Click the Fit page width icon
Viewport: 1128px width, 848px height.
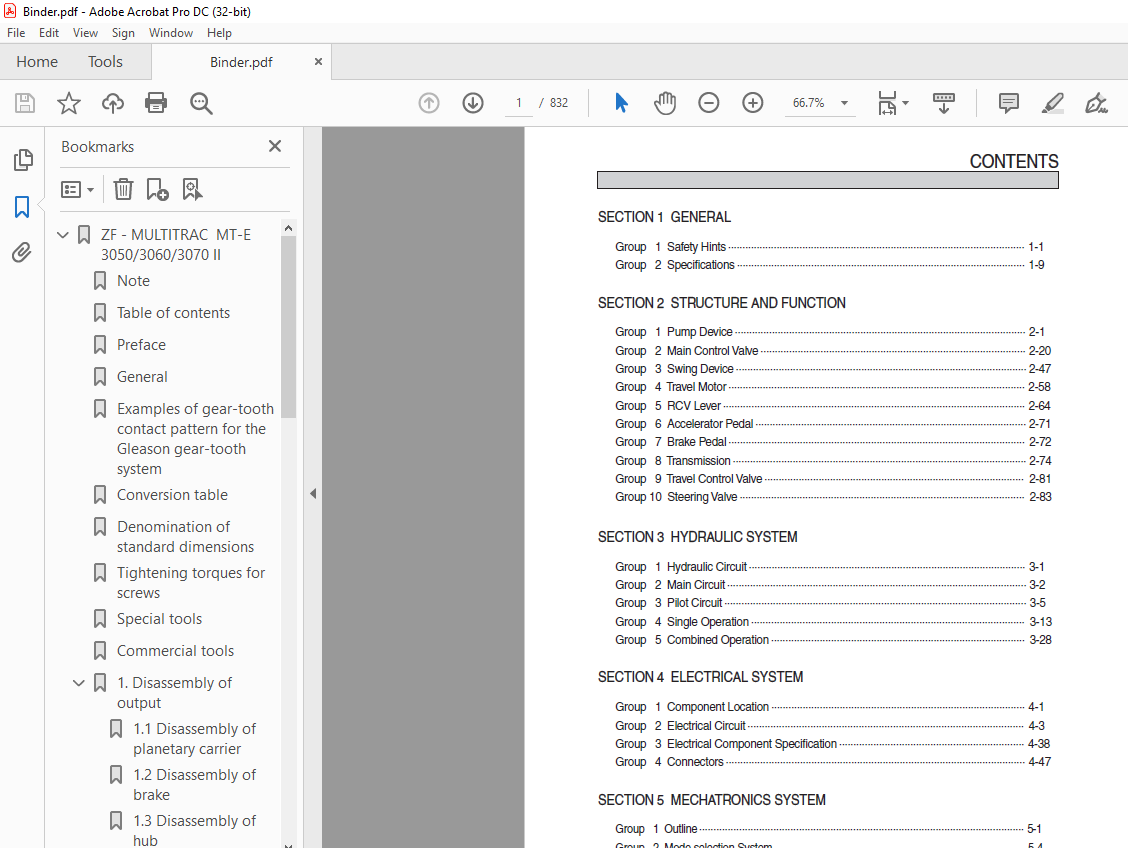tap(888, 103)
